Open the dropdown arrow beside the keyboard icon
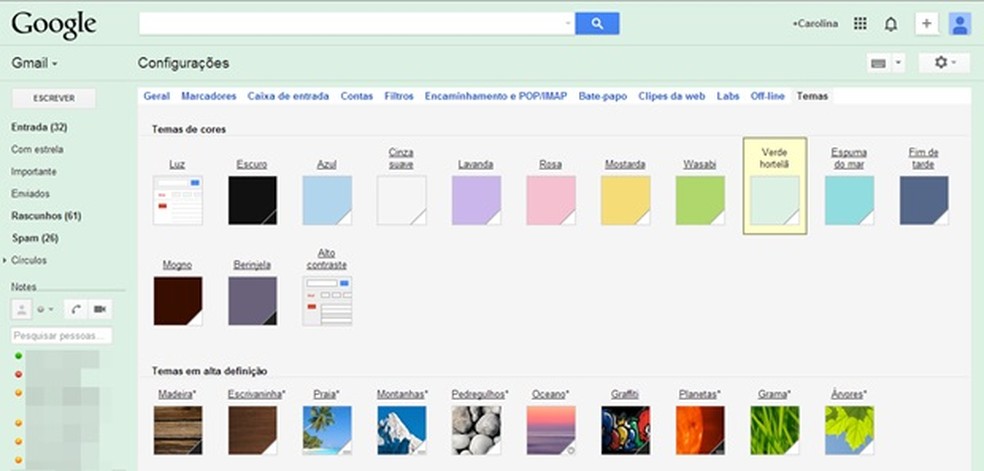 tap(898, 63)
